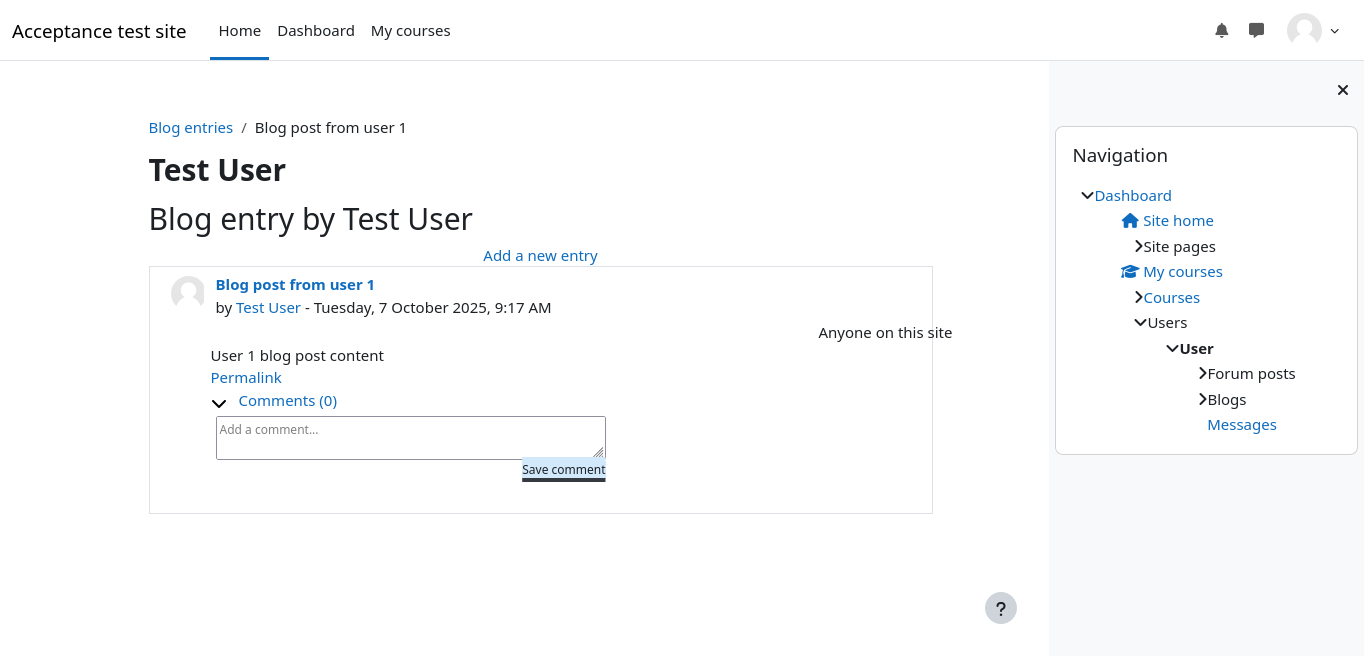Click the Site home house icon
This screenshot has height=656, width=1364.
click(1130, 221)
